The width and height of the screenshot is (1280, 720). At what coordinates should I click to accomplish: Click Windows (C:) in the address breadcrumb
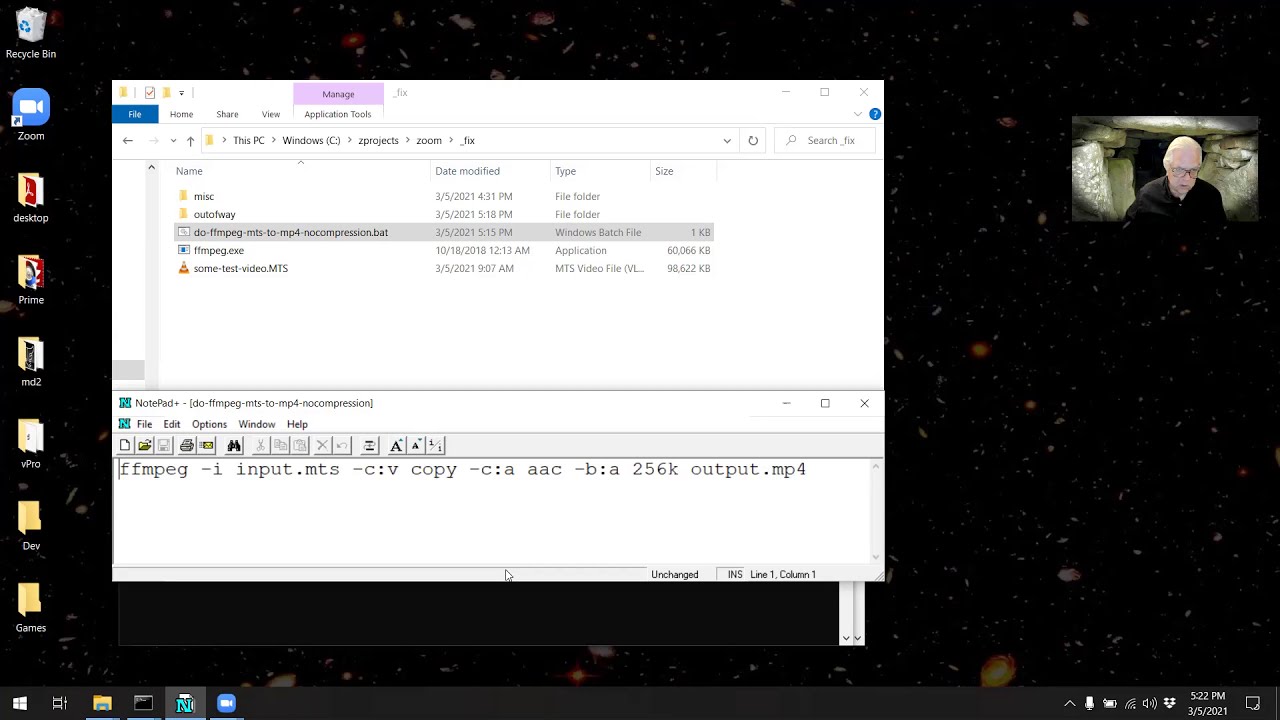(311, 140)
